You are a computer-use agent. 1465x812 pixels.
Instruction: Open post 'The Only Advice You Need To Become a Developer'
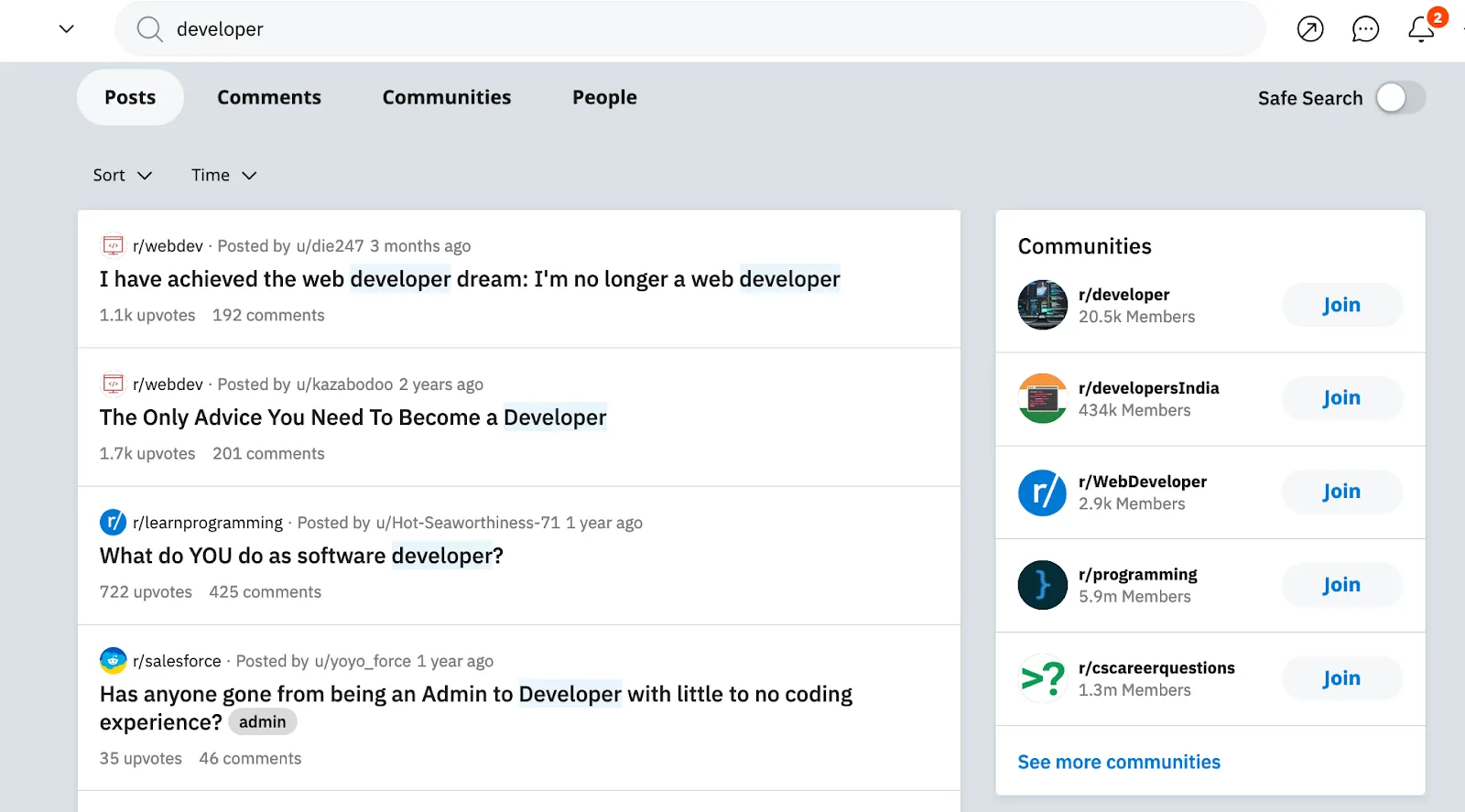point(353,417)
